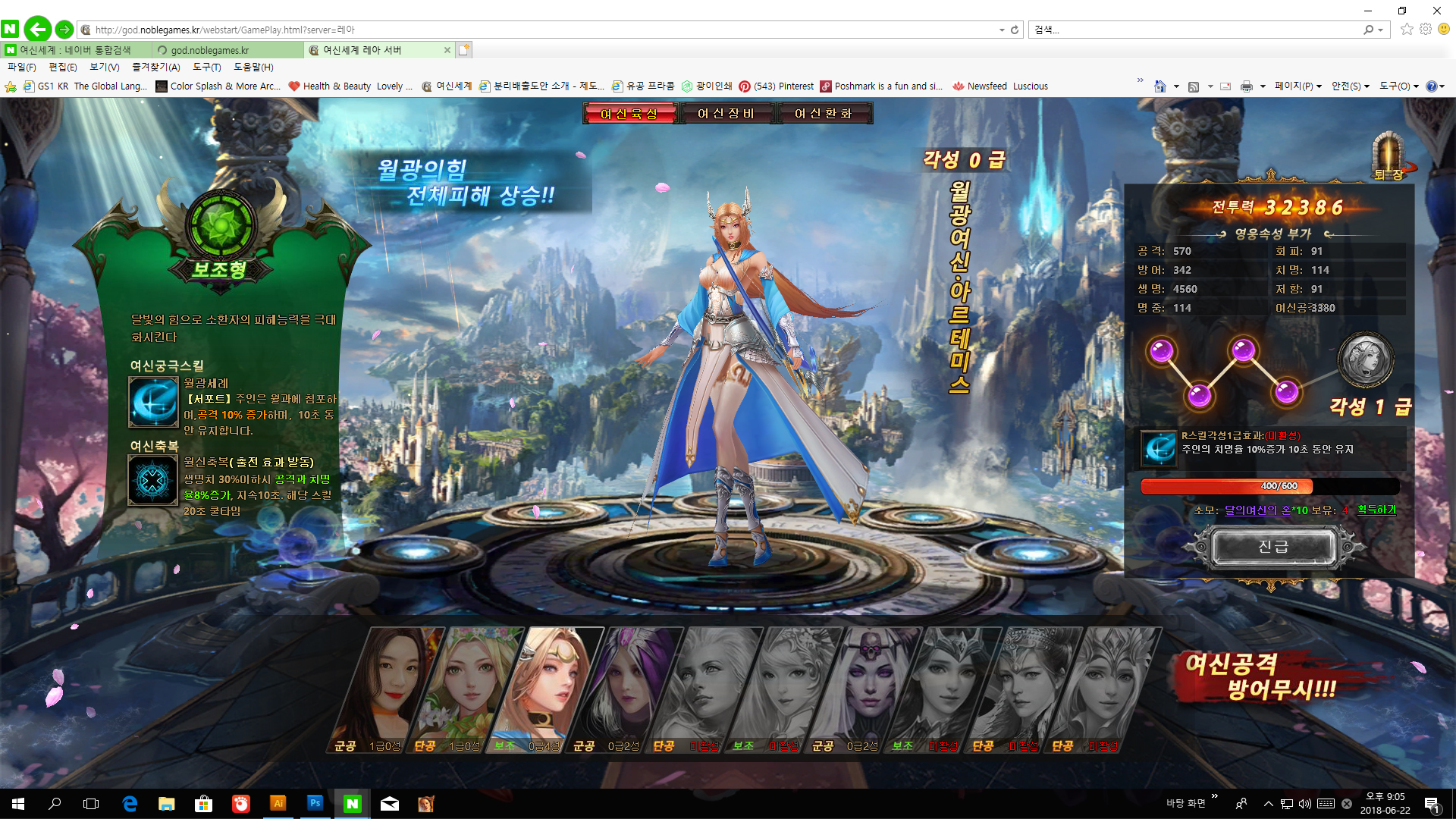Open the 도움말(H) menu
The width and height of the screenshot is (1456, 819).
[253, 67]
